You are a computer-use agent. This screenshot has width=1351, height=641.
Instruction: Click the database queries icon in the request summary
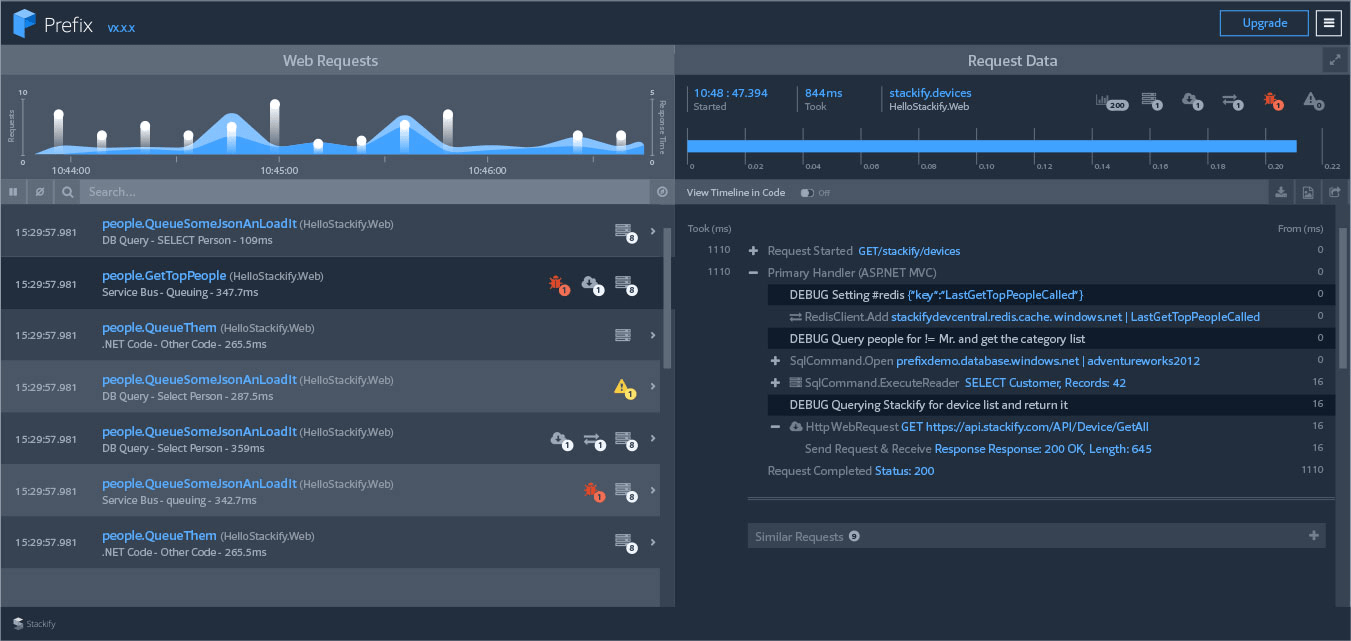pos(1151,101)
